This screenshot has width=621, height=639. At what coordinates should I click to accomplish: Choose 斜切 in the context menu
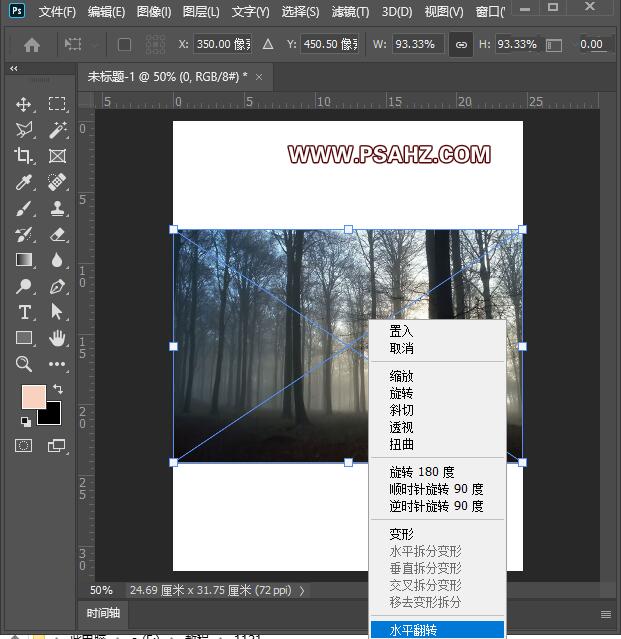(x=437, y=410)
